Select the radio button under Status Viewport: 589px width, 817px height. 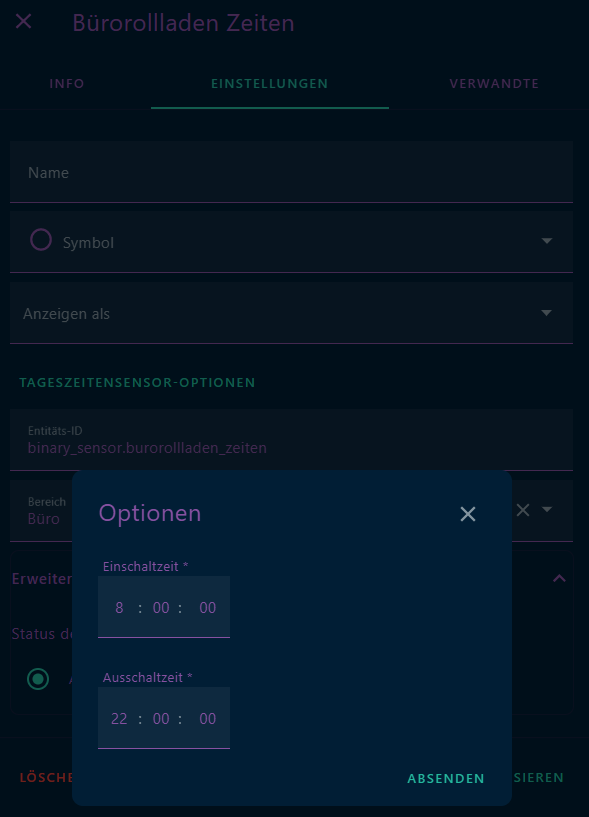pos(37,679)
